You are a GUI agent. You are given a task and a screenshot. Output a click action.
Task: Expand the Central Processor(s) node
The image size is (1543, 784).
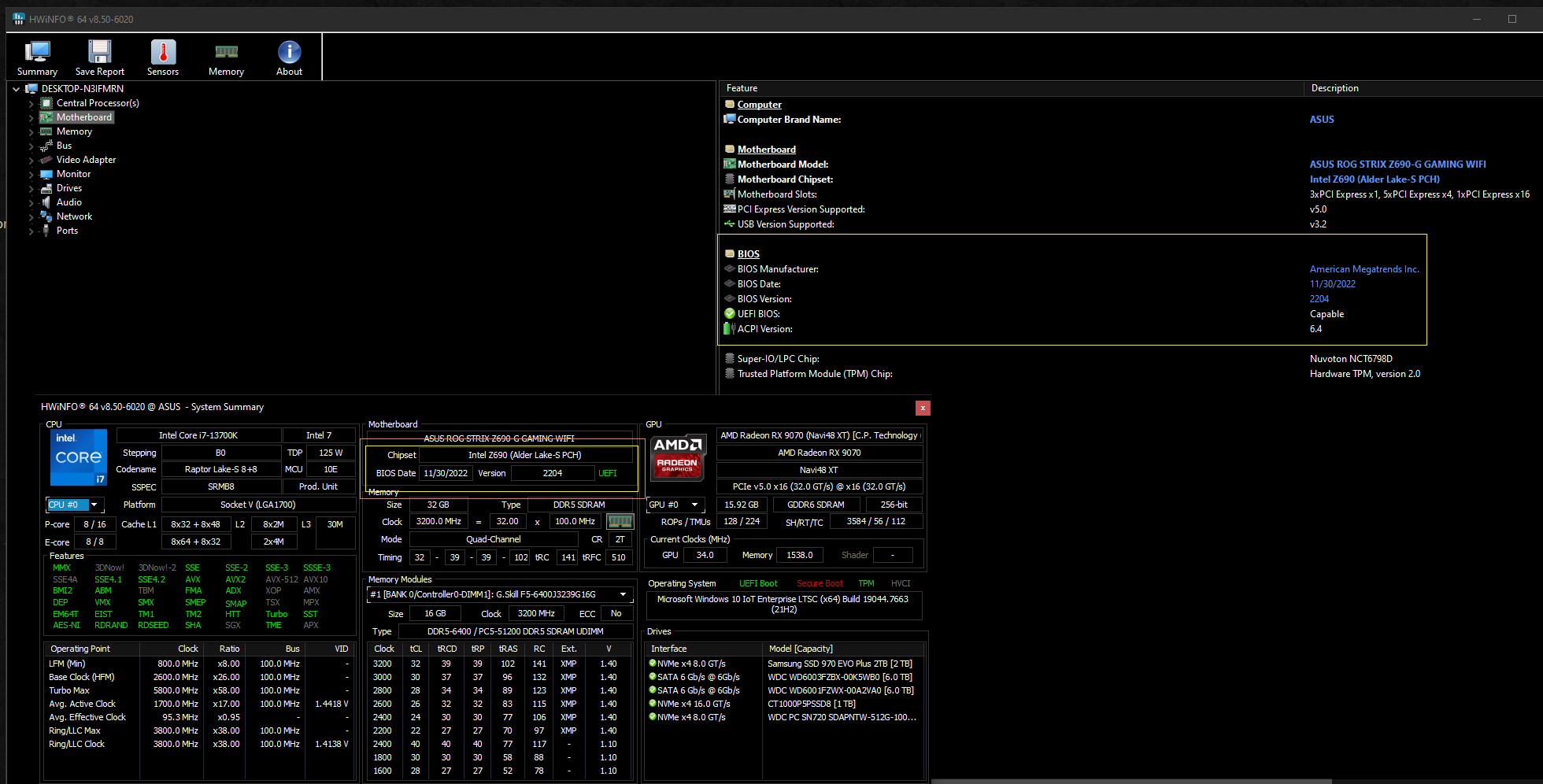click(x=31, y=103)
